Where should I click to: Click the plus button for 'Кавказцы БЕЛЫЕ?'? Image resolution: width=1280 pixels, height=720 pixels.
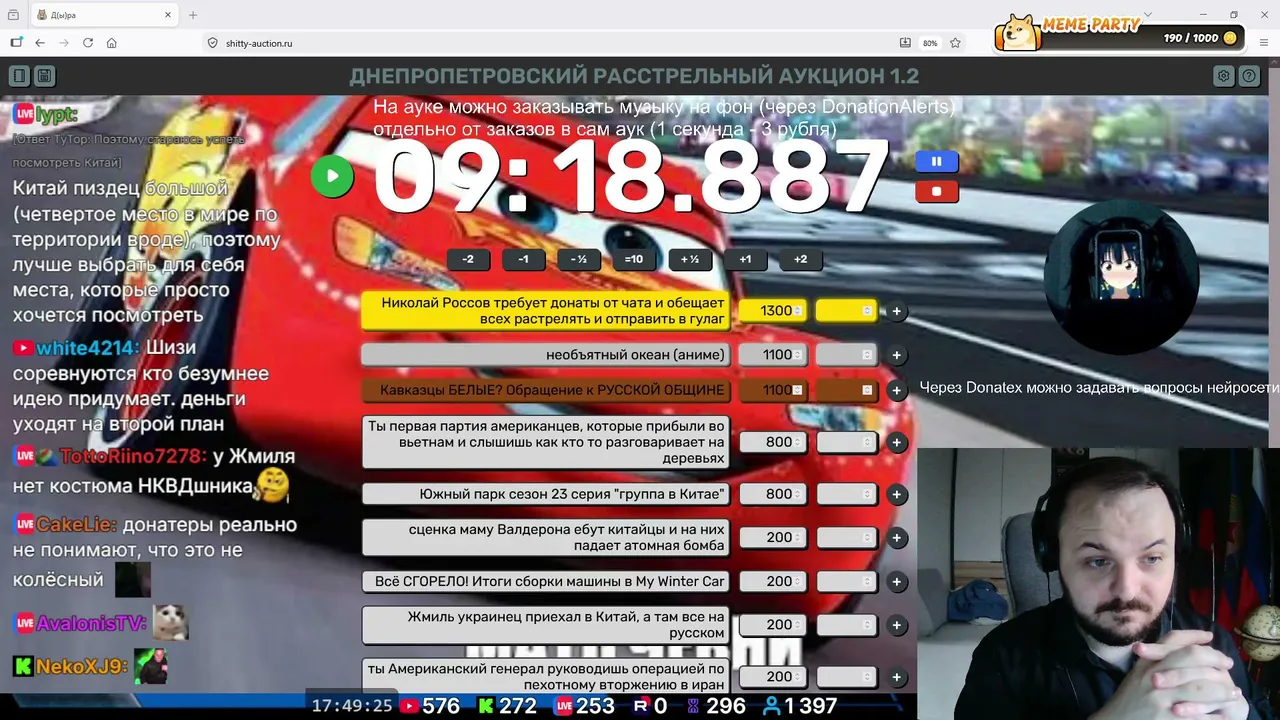pos(897,390)
